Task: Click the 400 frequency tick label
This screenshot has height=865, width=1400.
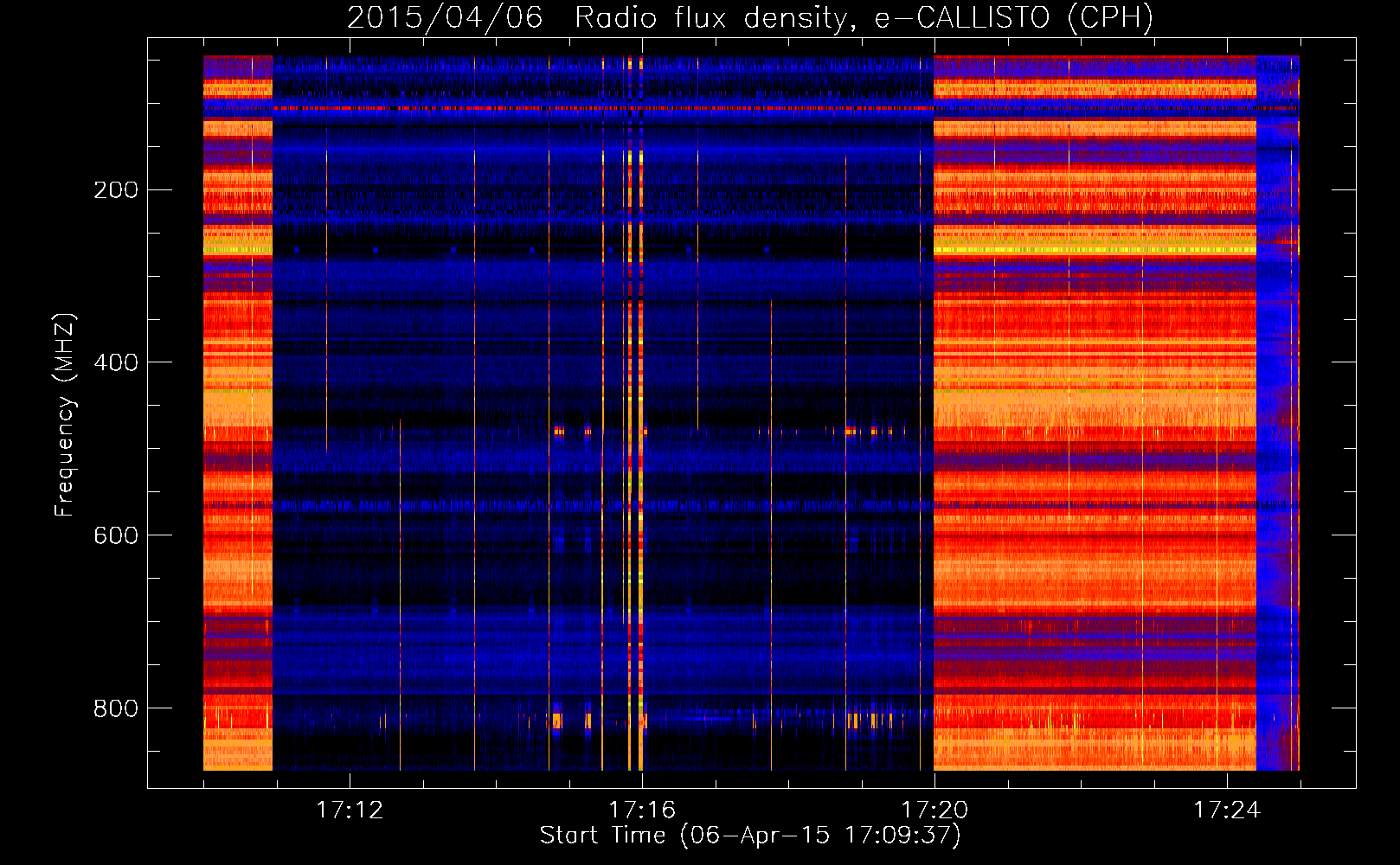Action: coord(115,362)
